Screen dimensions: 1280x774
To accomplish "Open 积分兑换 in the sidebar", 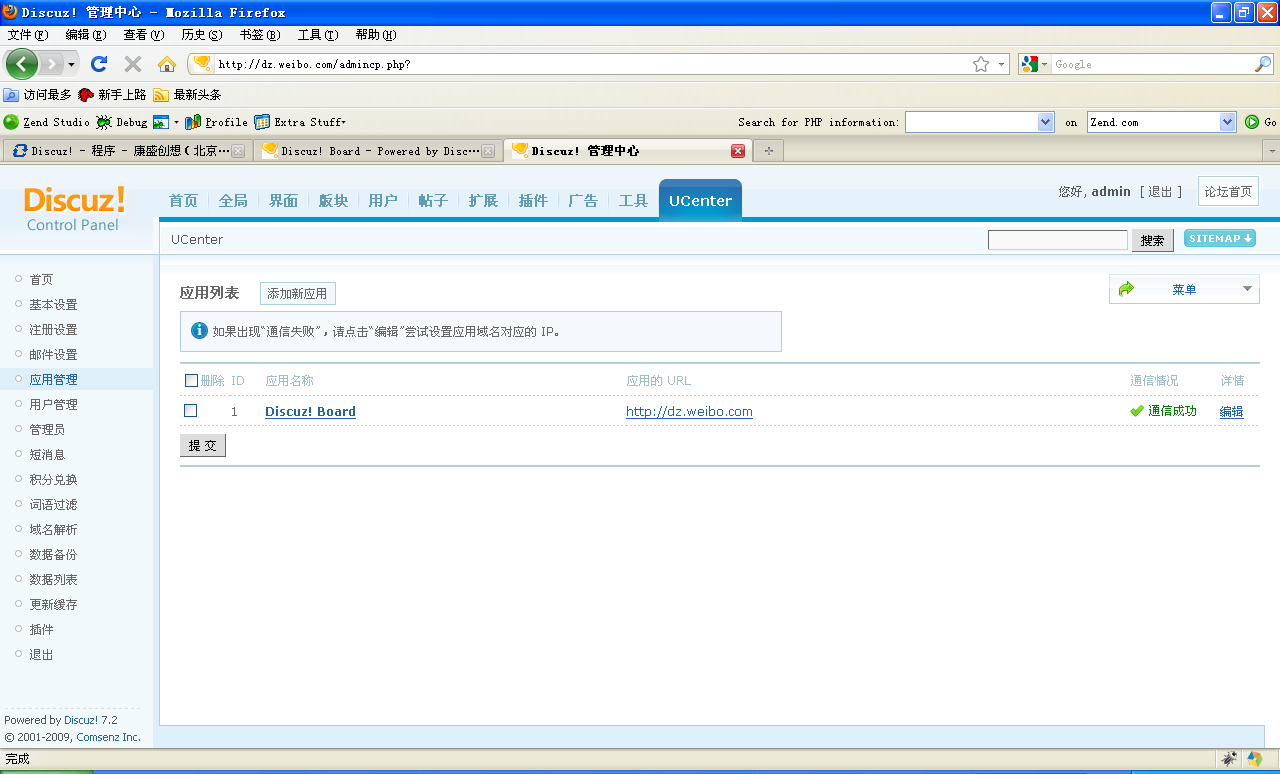I will (x=53, y=479).
